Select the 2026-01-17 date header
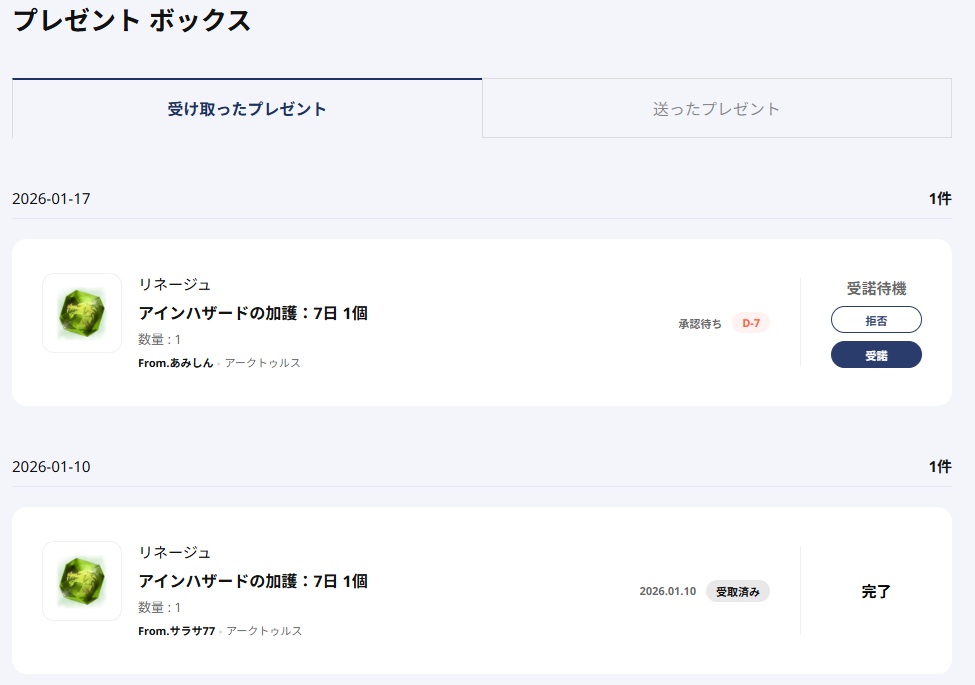This screenshot has height=685, width=975. (51, 199)
